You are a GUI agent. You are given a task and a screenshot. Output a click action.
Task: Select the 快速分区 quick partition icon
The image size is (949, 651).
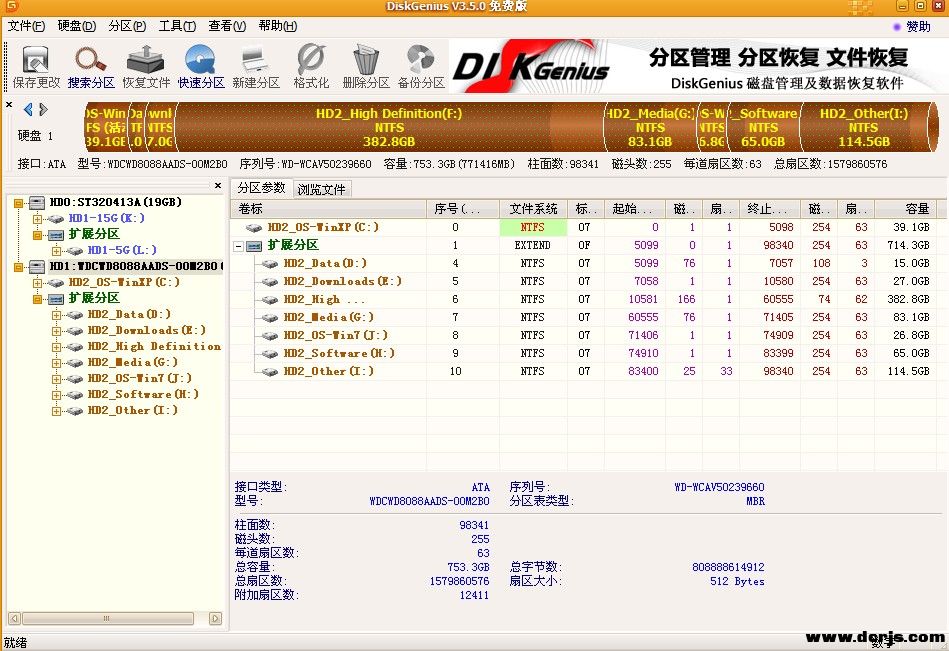tap(201, 66)
